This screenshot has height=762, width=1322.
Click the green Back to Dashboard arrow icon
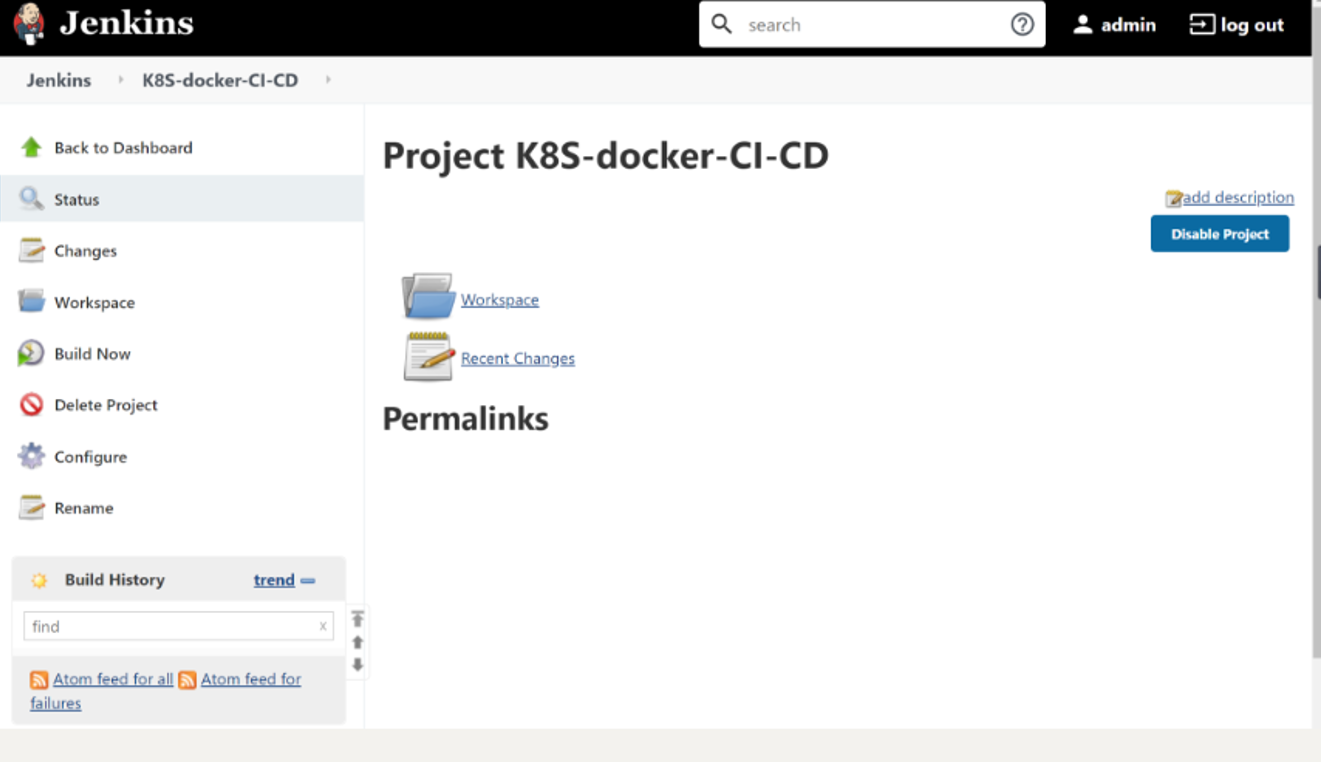(31, 148)
